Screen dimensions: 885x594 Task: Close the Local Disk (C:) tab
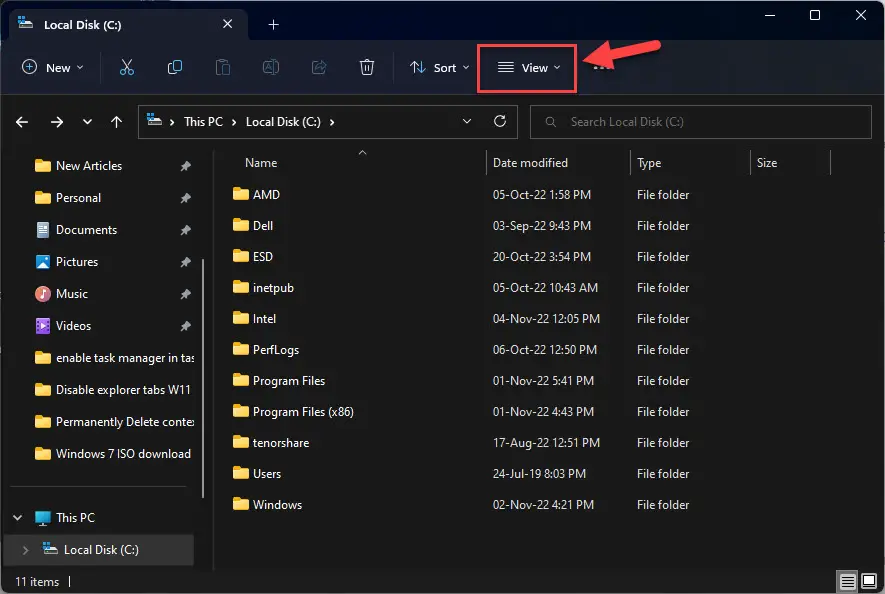tap(227, 24)
